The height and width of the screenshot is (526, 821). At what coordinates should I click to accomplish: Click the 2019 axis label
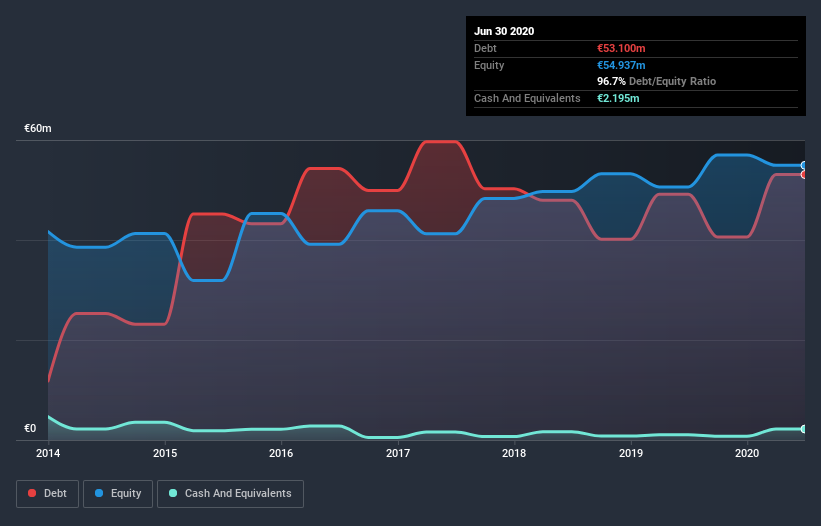(631, 453)
